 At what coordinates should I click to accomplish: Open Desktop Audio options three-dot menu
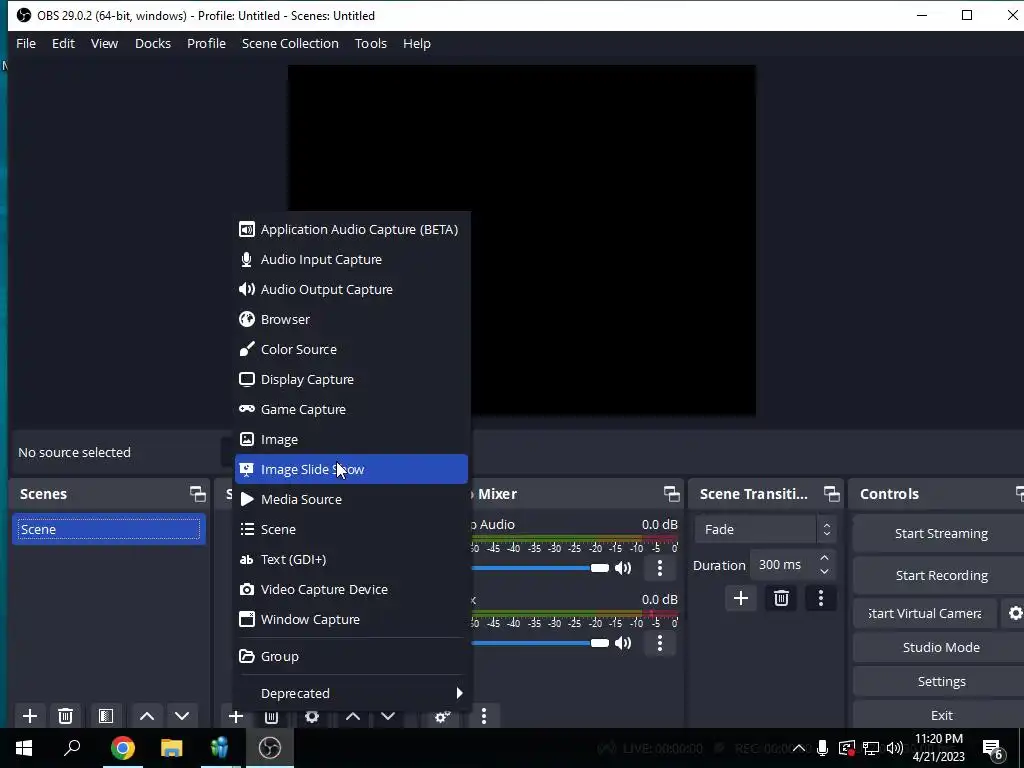point(660,568)
